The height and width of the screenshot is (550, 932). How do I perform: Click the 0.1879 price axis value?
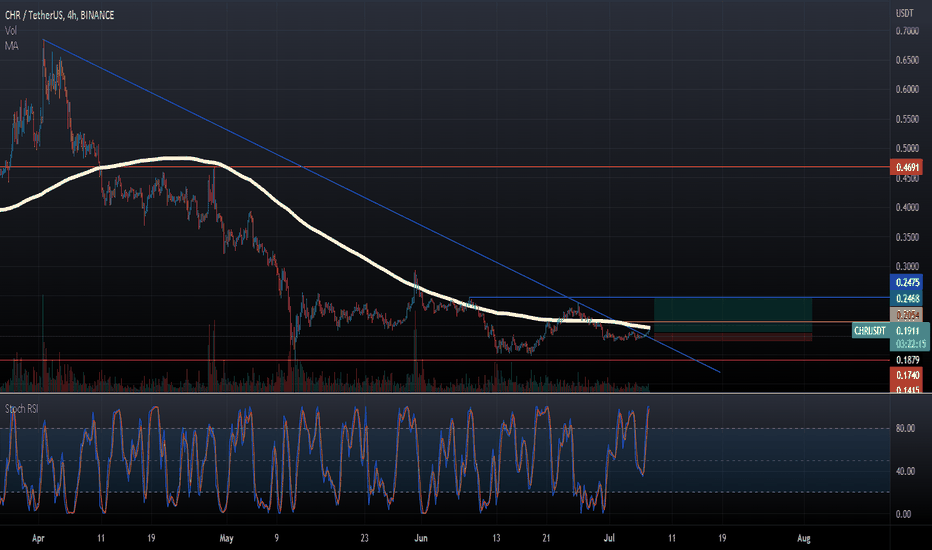tap(907, 360)
